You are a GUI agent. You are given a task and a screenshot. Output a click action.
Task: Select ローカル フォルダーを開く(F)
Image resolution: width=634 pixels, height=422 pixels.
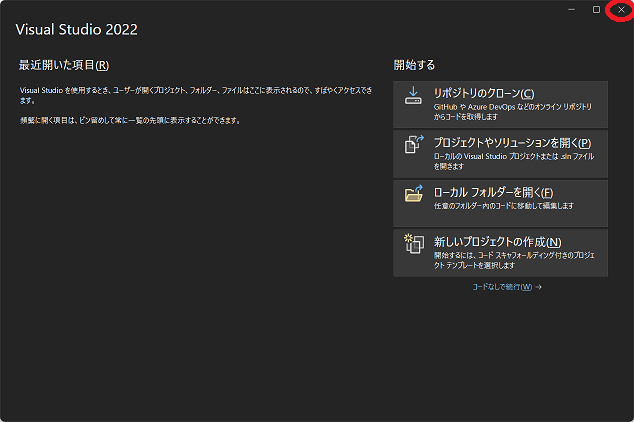point(500,203)
